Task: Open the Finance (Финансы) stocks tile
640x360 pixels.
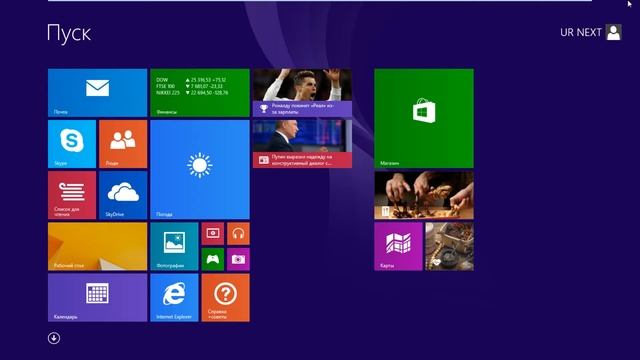Action: [200, 93]
